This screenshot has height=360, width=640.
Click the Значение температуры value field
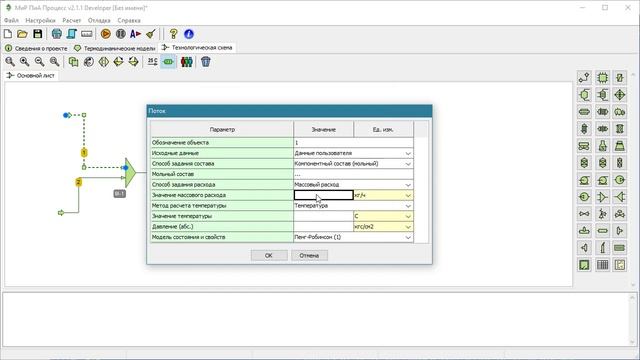pyautogui.click(x=323, y=216)
